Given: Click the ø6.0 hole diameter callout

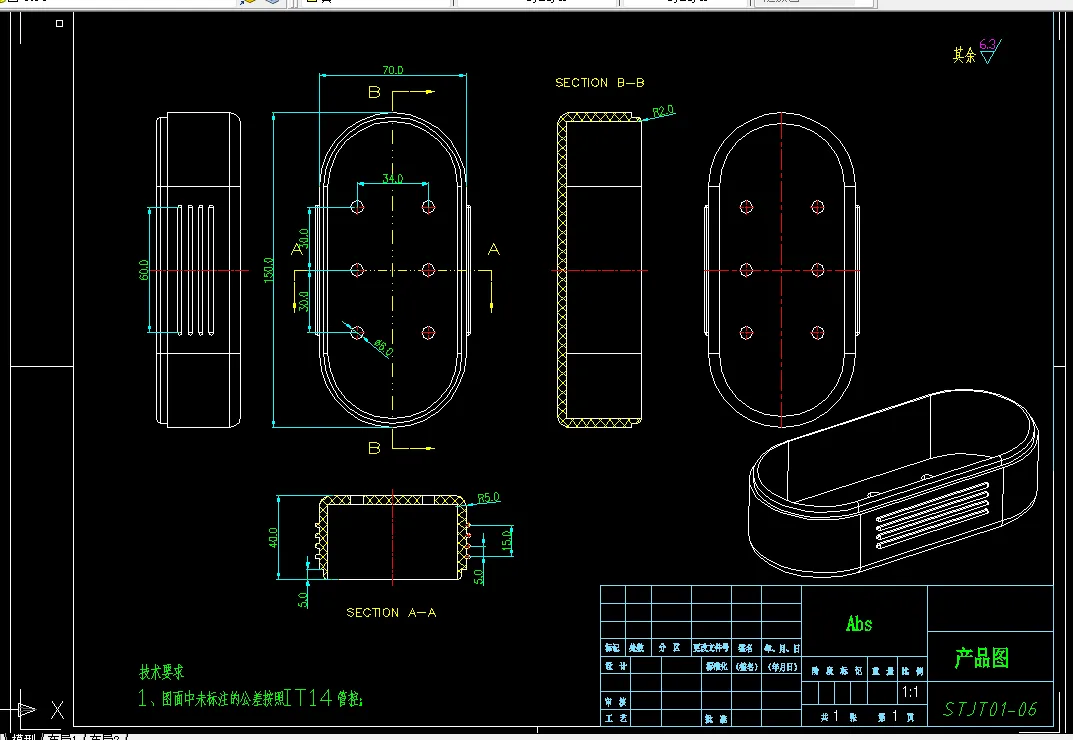Looking at the screenshot, I should tap(383, 347).
